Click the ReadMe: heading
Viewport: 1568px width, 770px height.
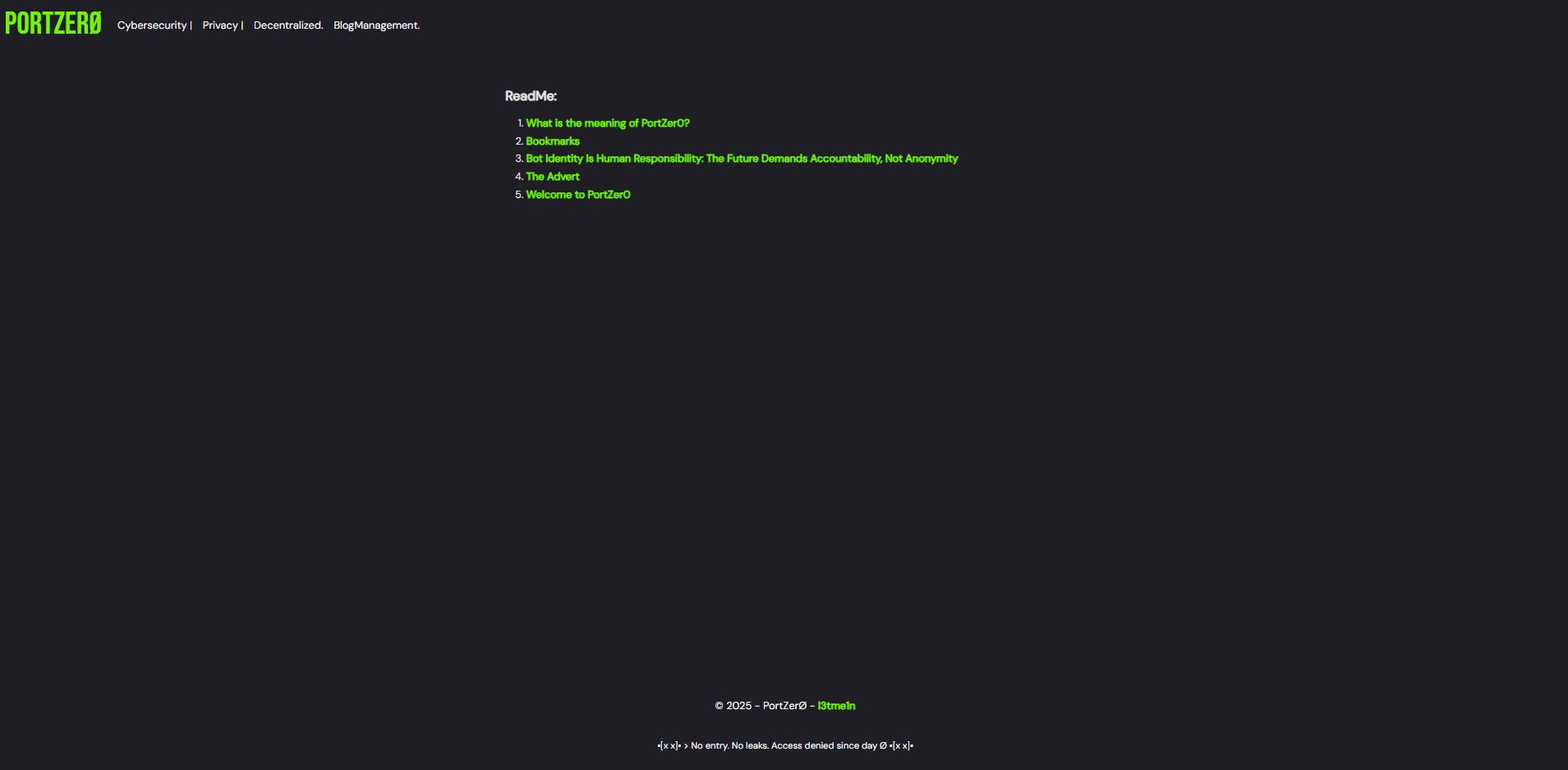[531, 96]
